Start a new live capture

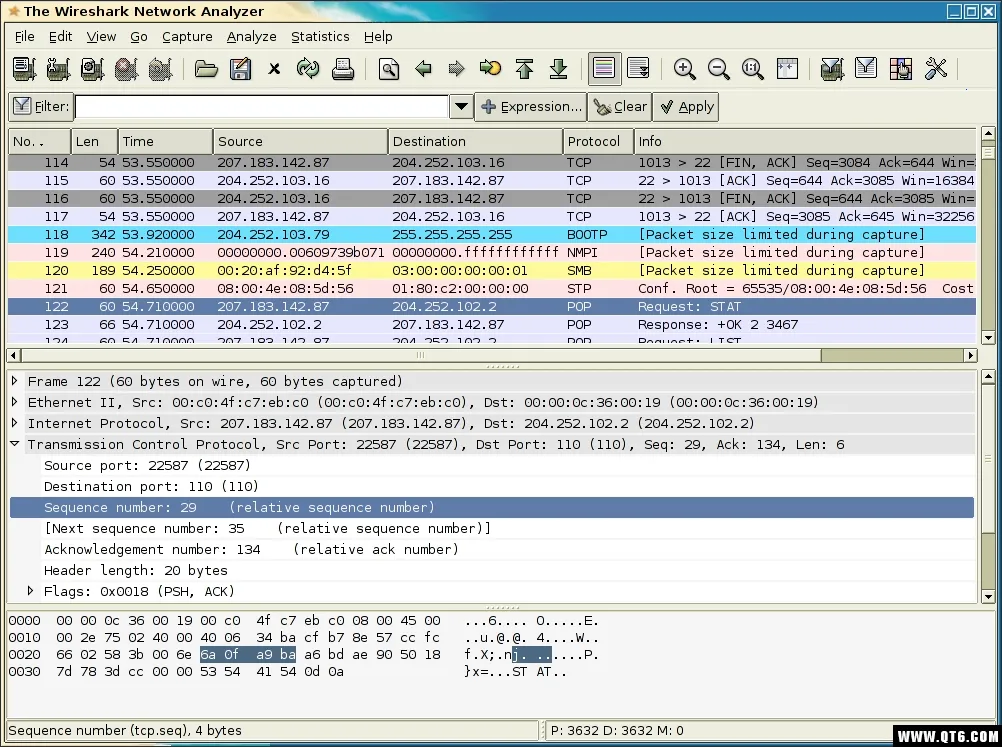pos(91,68)
